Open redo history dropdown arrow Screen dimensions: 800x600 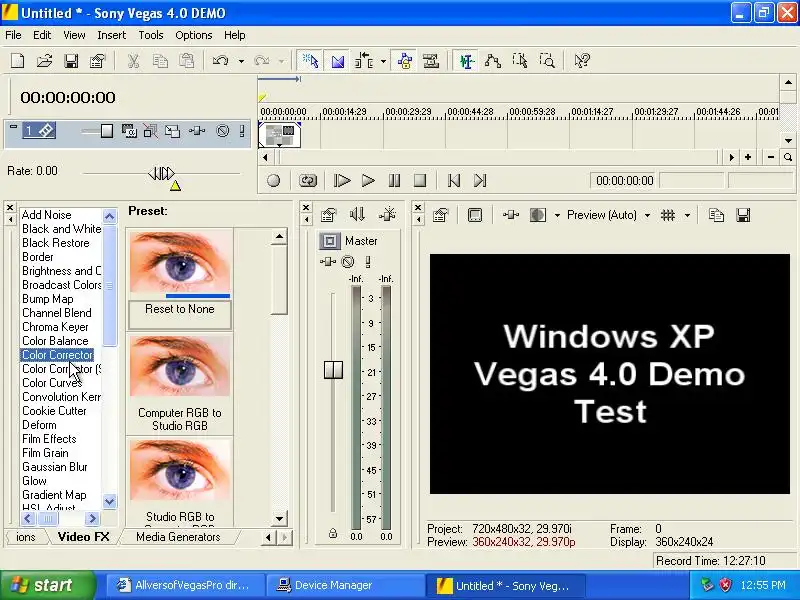pyautogui.click(x=282, y=61)
